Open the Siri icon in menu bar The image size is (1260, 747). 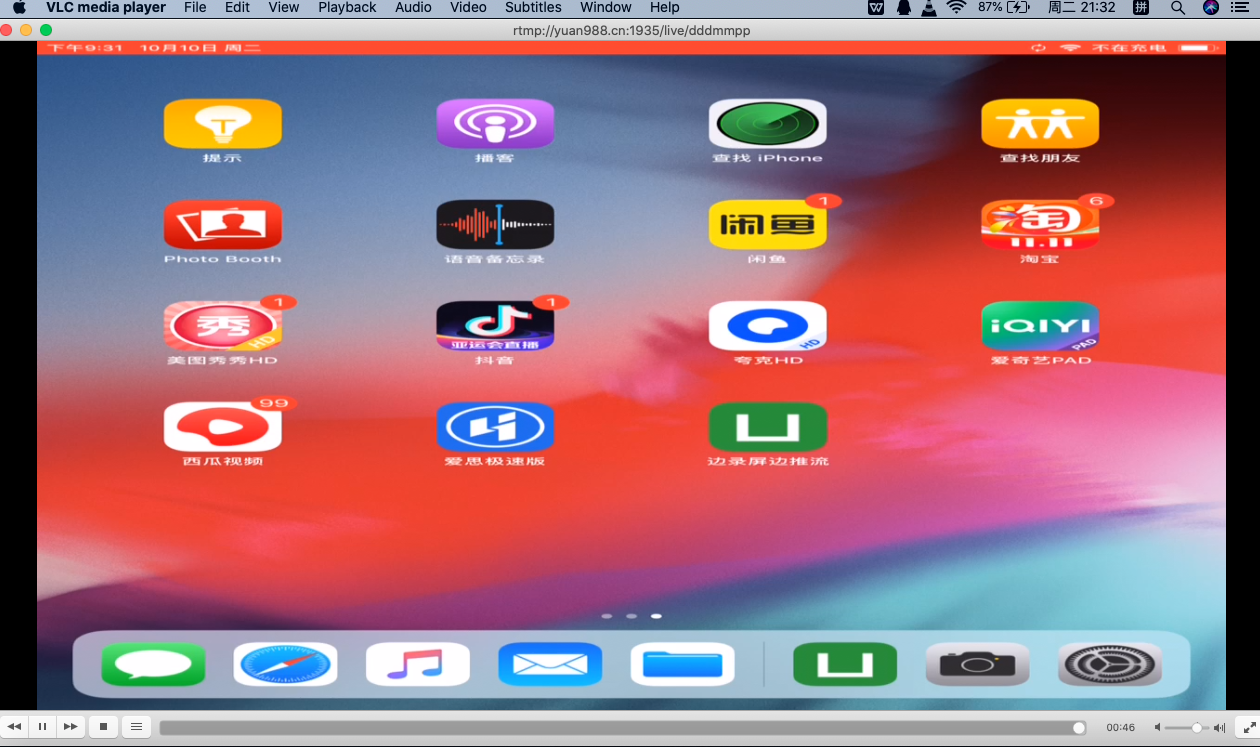[x=1211, y=7]
